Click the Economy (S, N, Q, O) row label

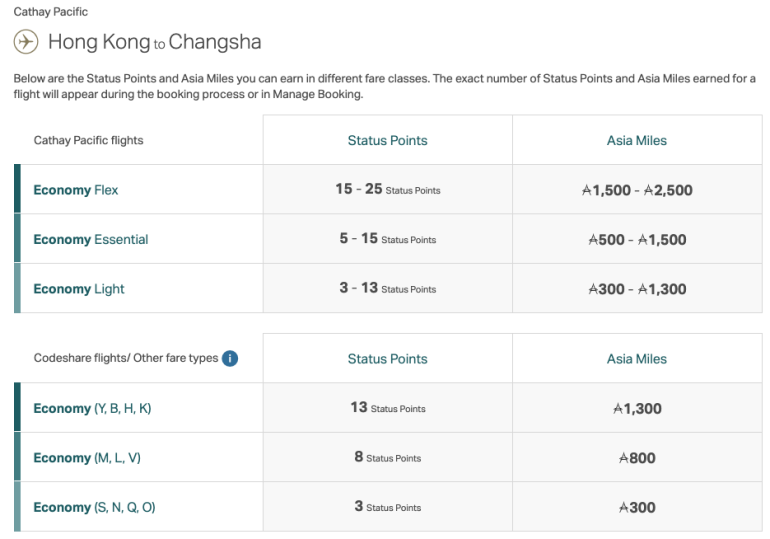pyautogui.click(x=94, y=507)
